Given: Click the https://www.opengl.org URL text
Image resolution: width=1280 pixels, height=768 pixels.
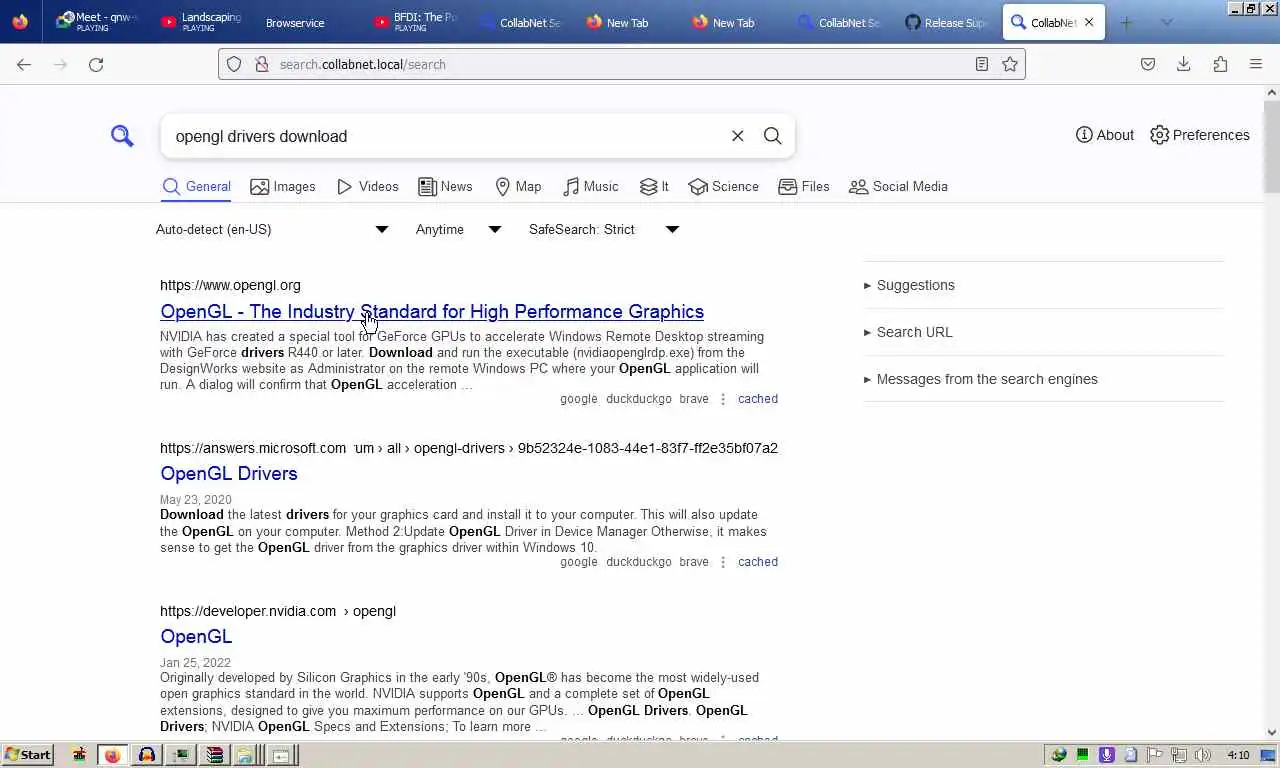Looking at the screenshot, I should [230, 285].
